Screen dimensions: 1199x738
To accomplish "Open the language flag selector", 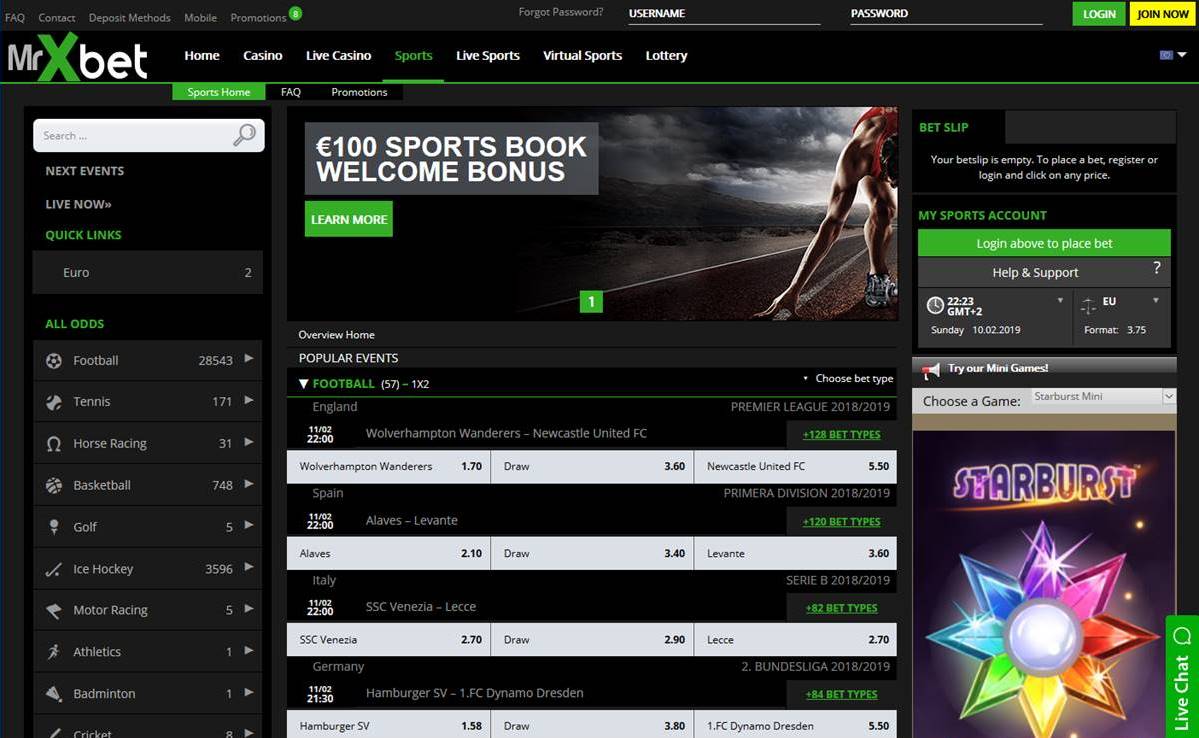I will 1173,55.
